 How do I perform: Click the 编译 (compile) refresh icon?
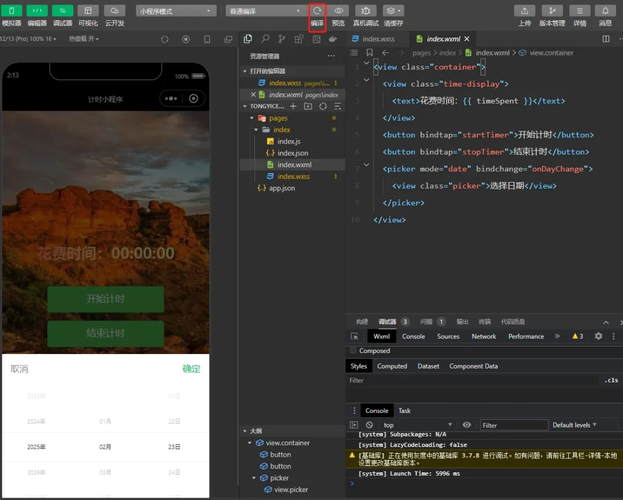[317, 10]
